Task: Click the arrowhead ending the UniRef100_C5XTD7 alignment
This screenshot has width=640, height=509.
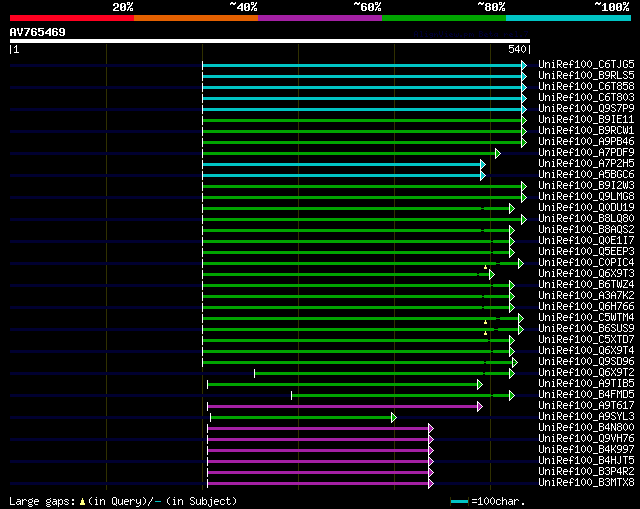Action: tap(512, 340)
